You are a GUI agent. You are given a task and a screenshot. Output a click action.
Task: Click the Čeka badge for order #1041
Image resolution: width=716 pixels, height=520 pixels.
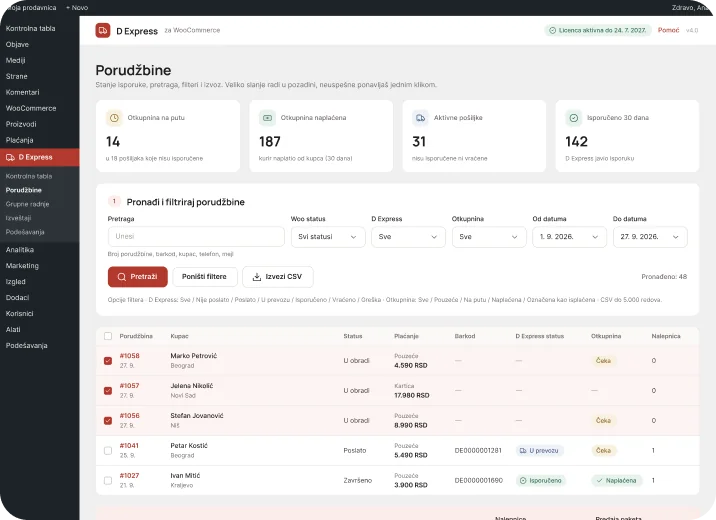point(603,451)
